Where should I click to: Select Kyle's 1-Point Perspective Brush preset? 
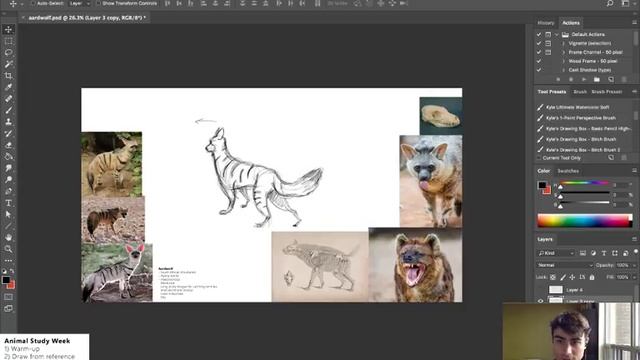[581, 118]
